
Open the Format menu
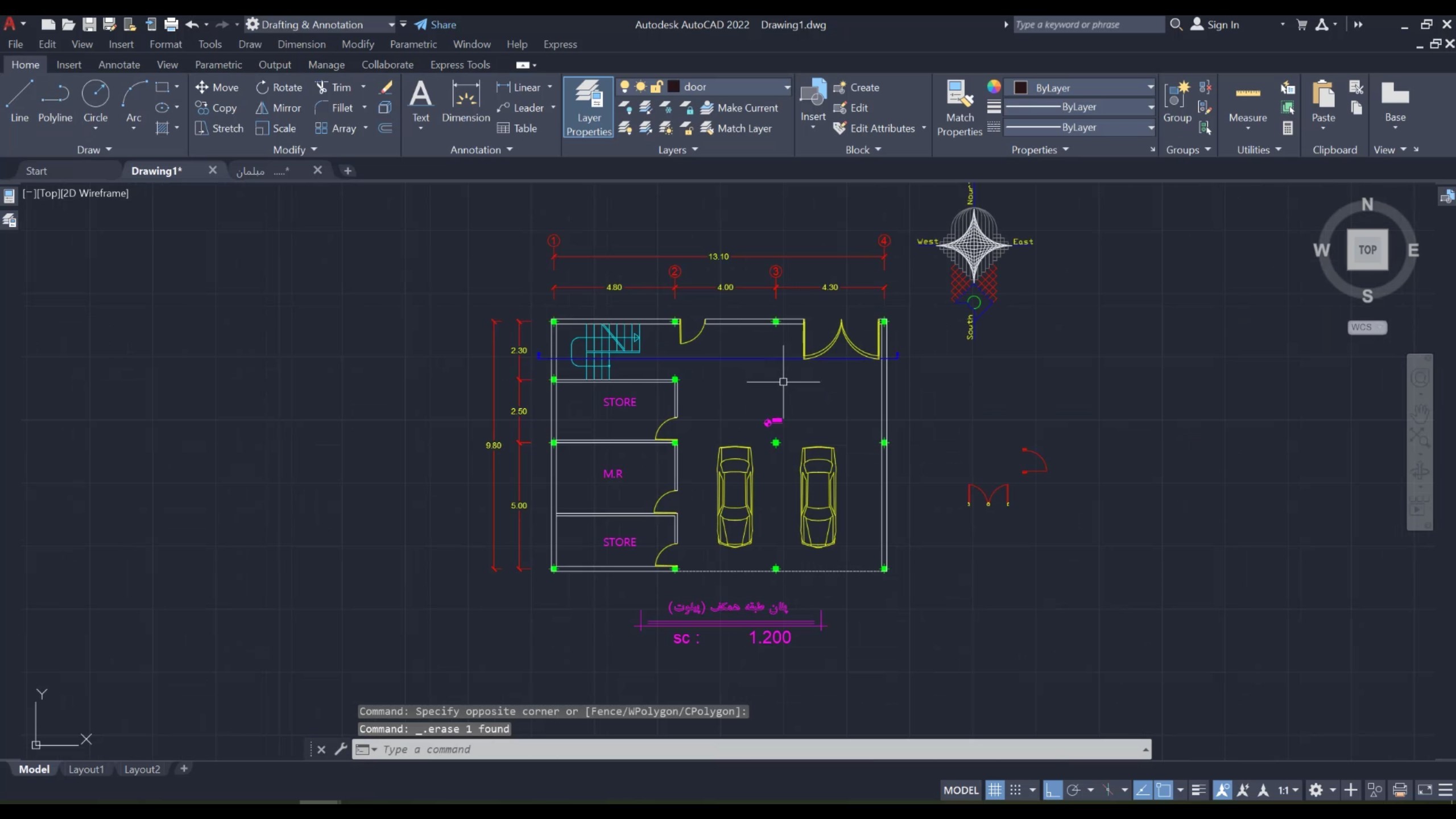[x=166, y=44]
